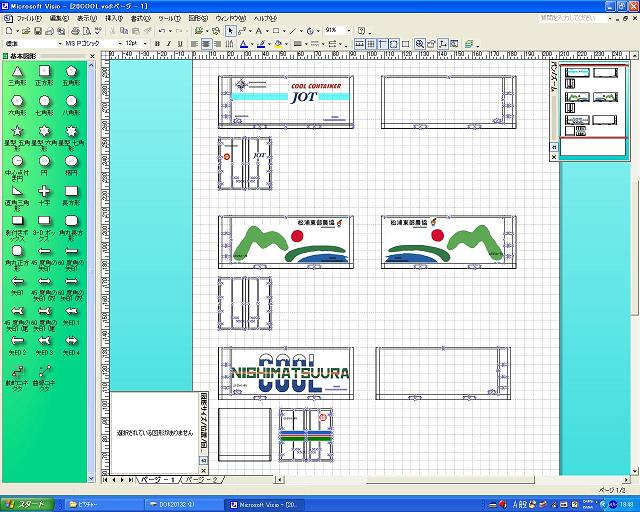Viewport: 640px width, 512px height.
Task: Toggle Underline formatting
Action: [180, 44]
